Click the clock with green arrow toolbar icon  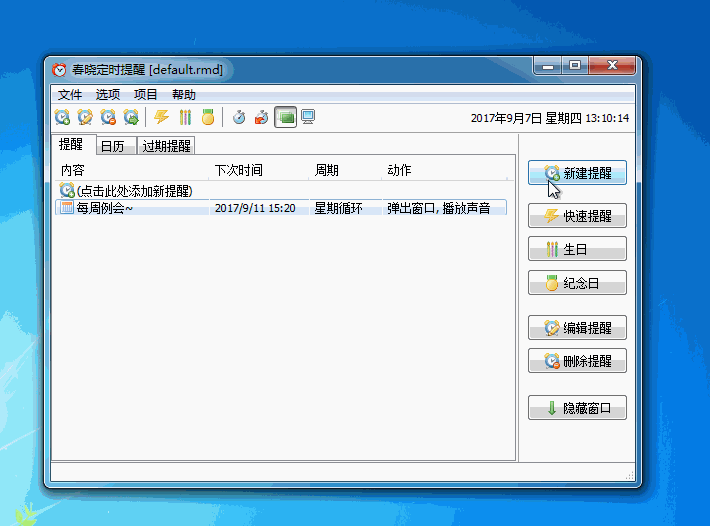131,117
